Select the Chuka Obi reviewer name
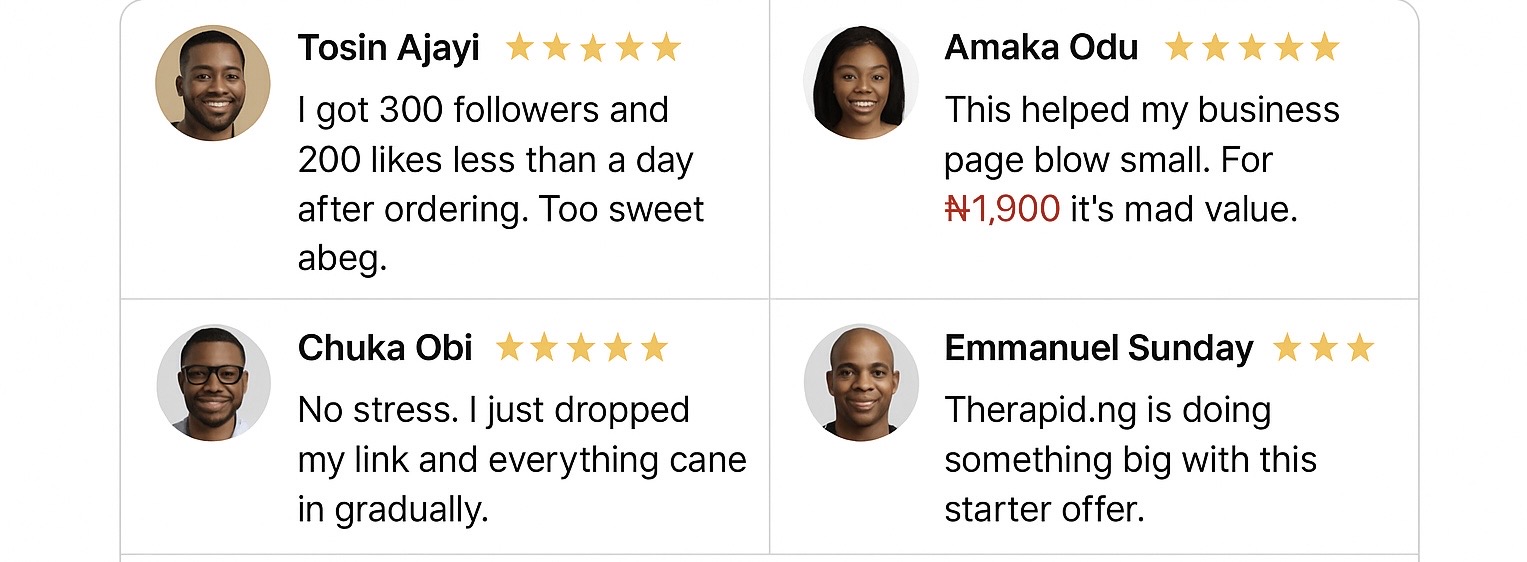 tap(385, 347)
